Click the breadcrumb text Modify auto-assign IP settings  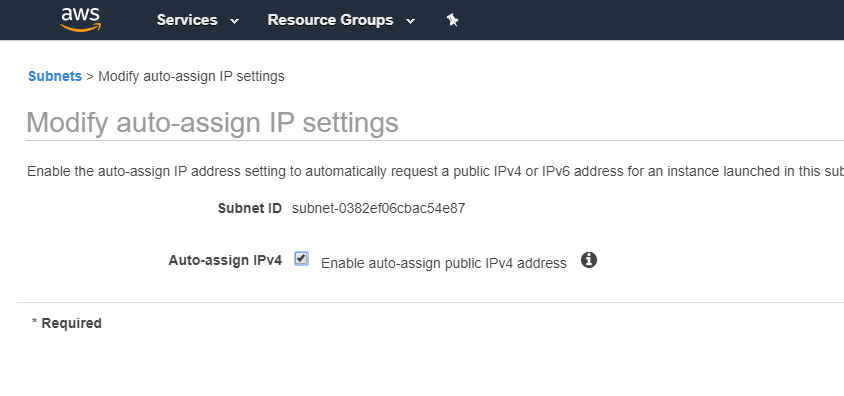(191, 76)
